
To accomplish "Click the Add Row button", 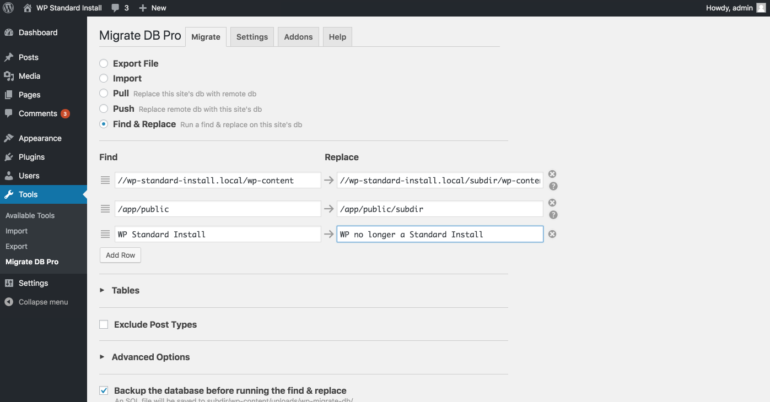I will 119,255.
